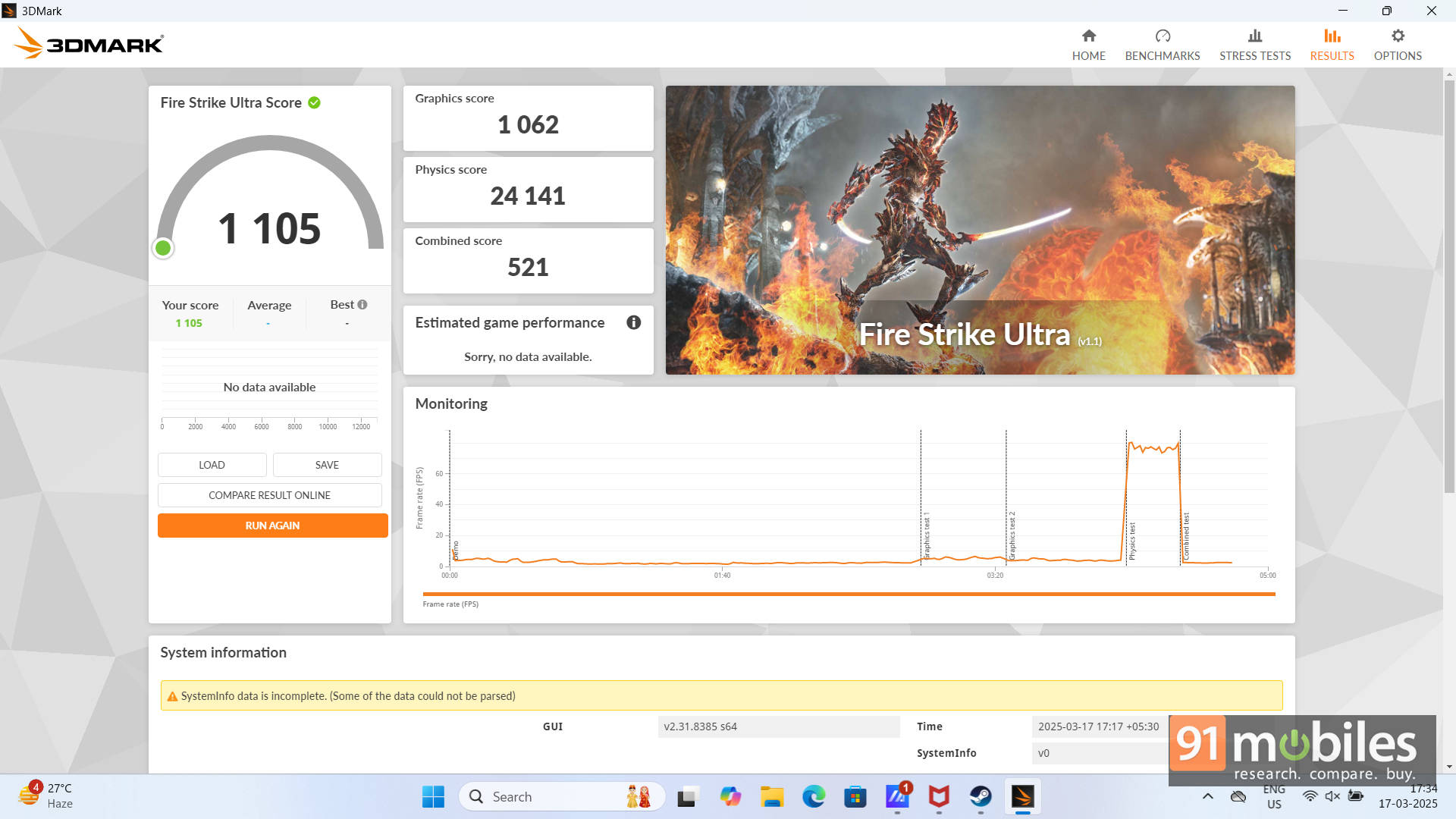
Task: Click the Fire Strike Ultra banner image
Action: [x=980, y=230]
